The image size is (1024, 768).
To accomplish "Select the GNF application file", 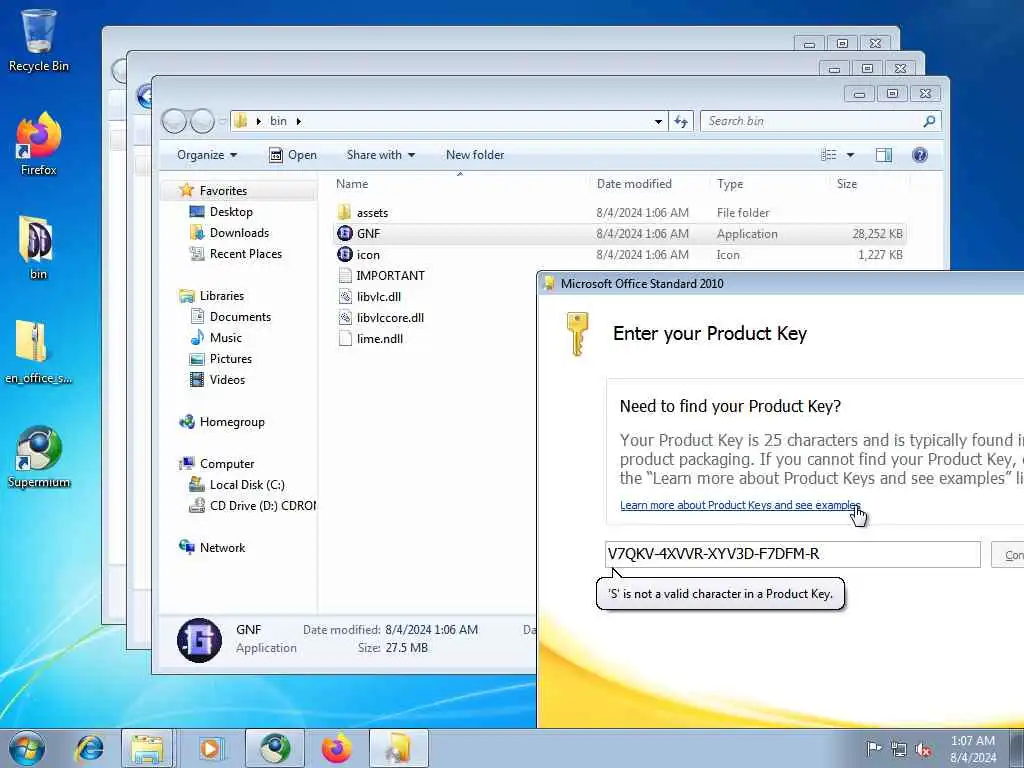I will [620, 234].
